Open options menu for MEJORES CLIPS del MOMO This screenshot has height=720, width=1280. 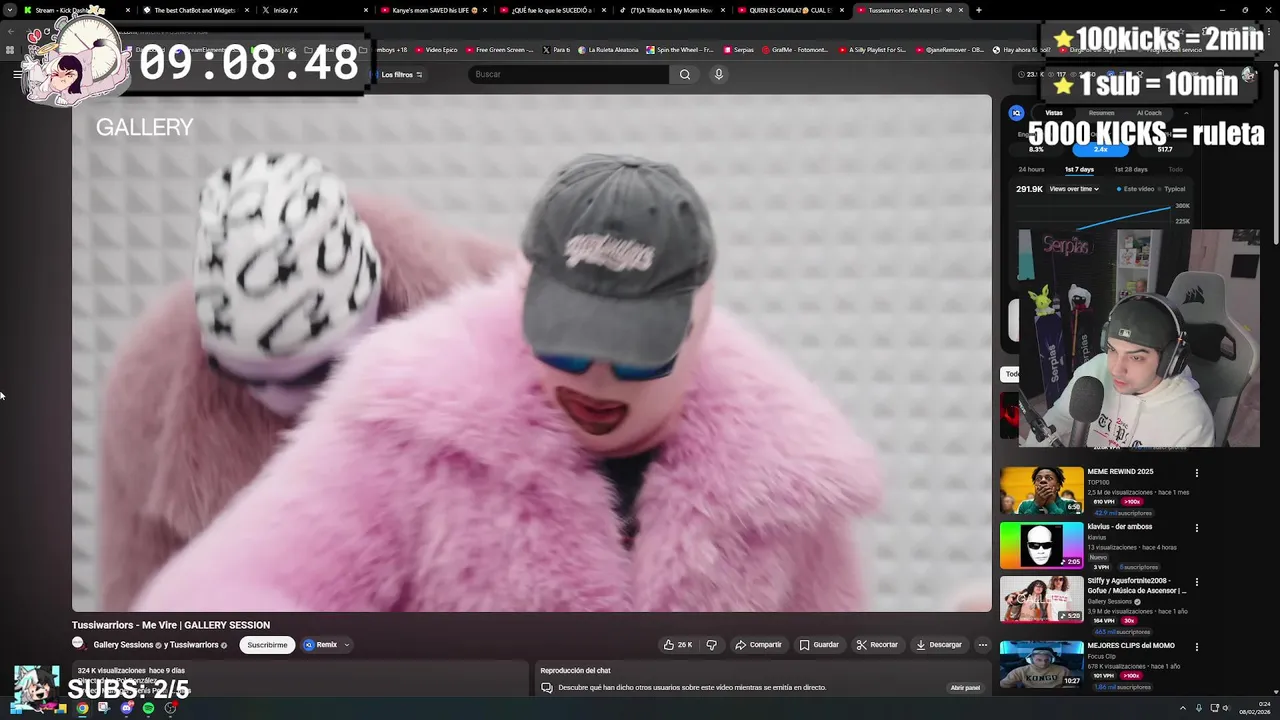pyautogui.click(x=1196, y=647)
